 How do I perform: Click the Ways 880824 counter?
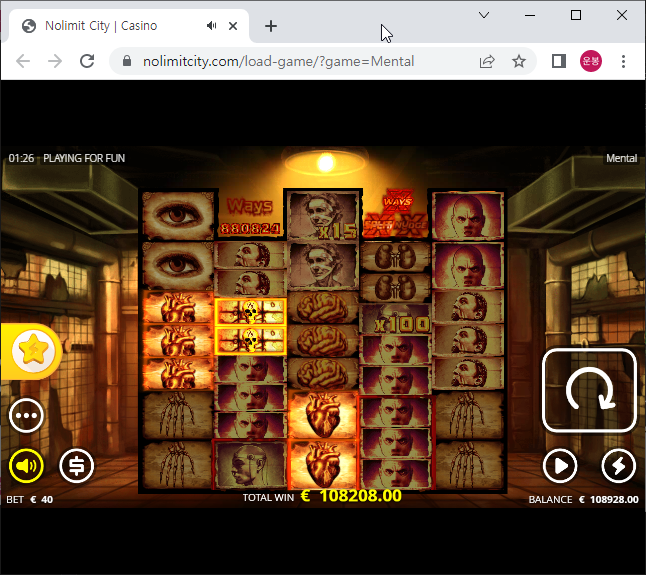pyautogui.click(x=250, y=216)
